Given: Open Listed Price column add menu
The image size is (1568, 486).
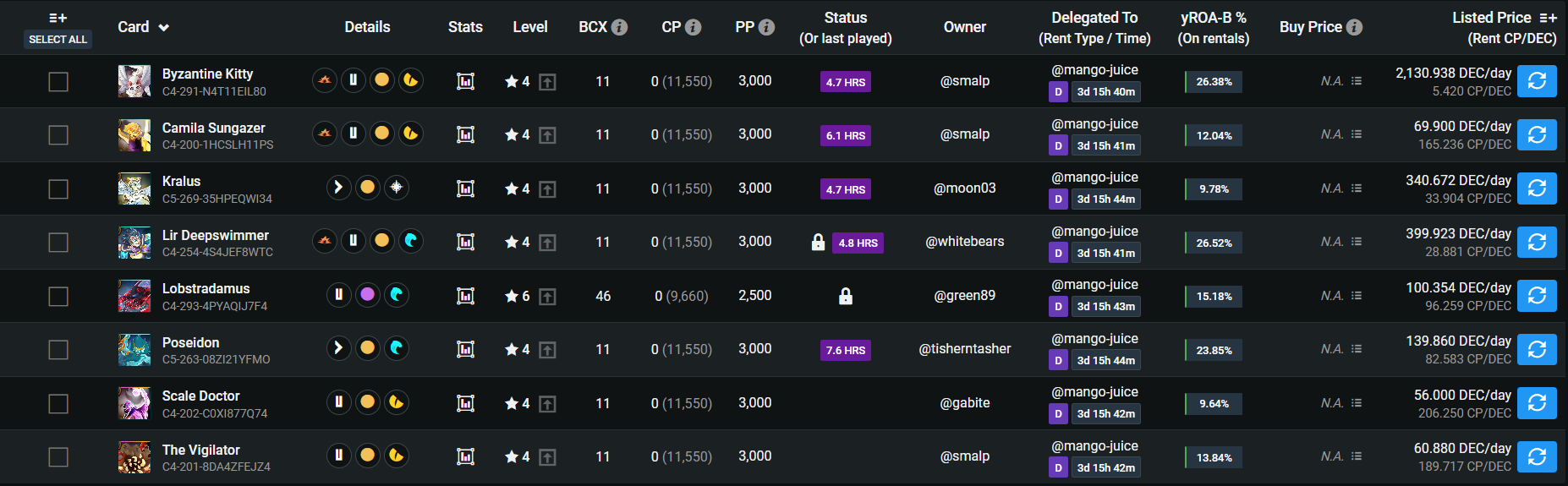Looking at the screenshot, I should (x=1549, y=18).
